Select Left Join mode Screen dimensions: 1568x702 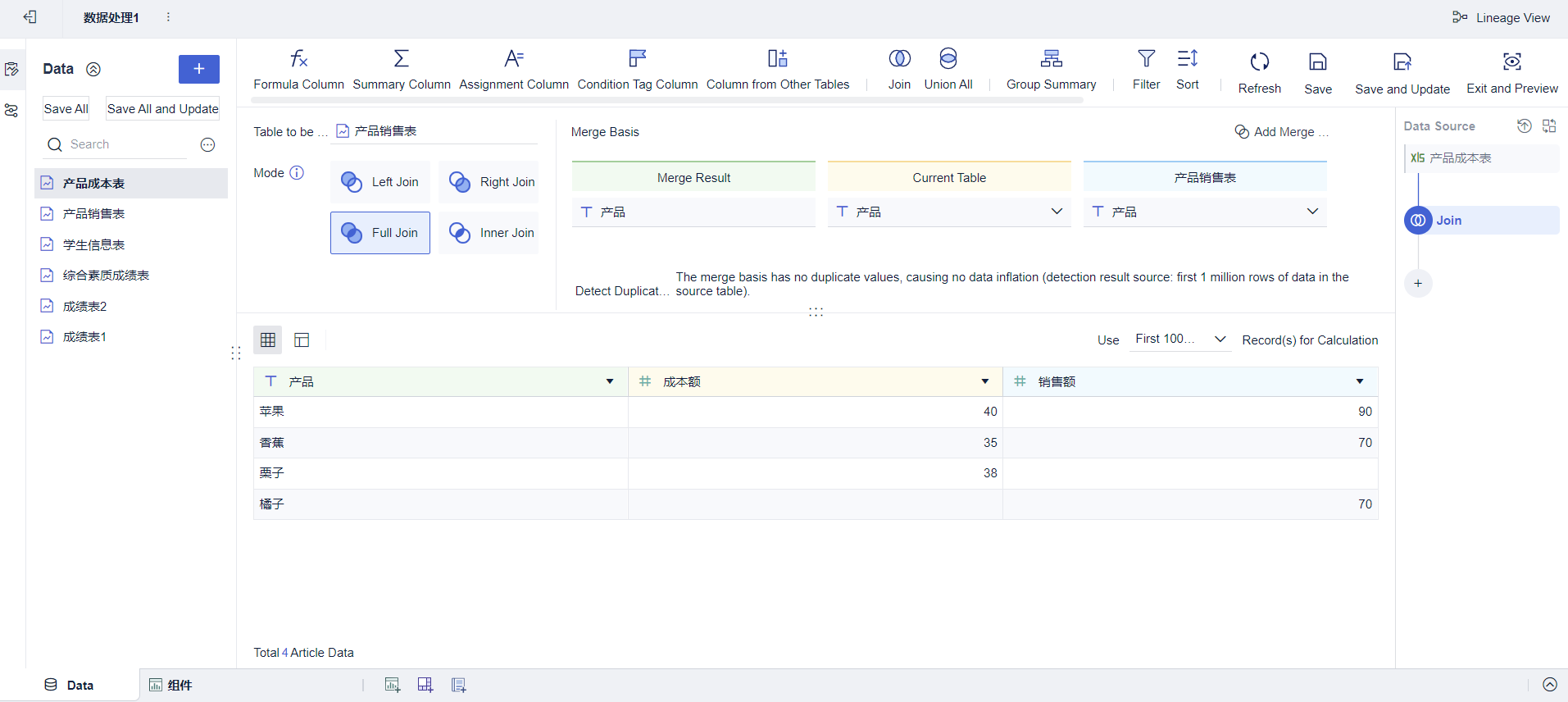click(x=380, y=182)
